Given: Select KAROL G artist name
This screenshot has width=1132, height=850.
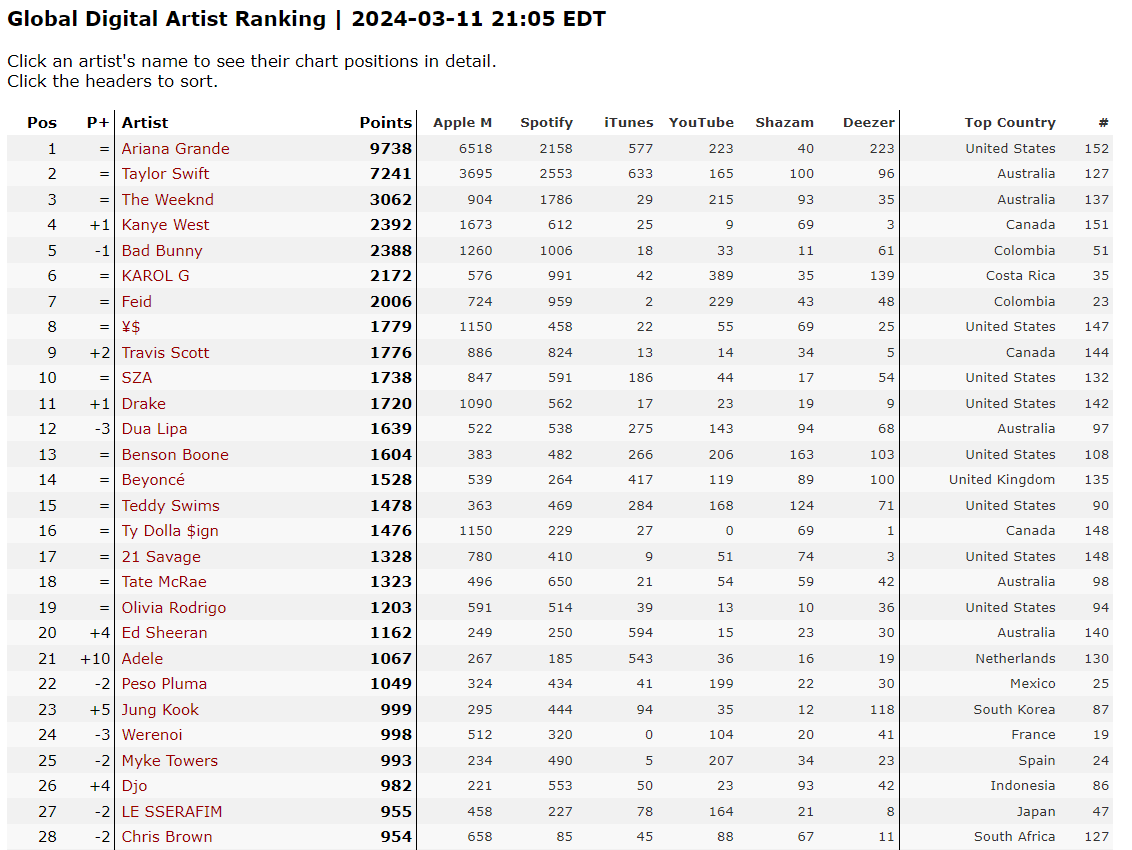Looking at the screenshot, I should (x=155, y=276).
